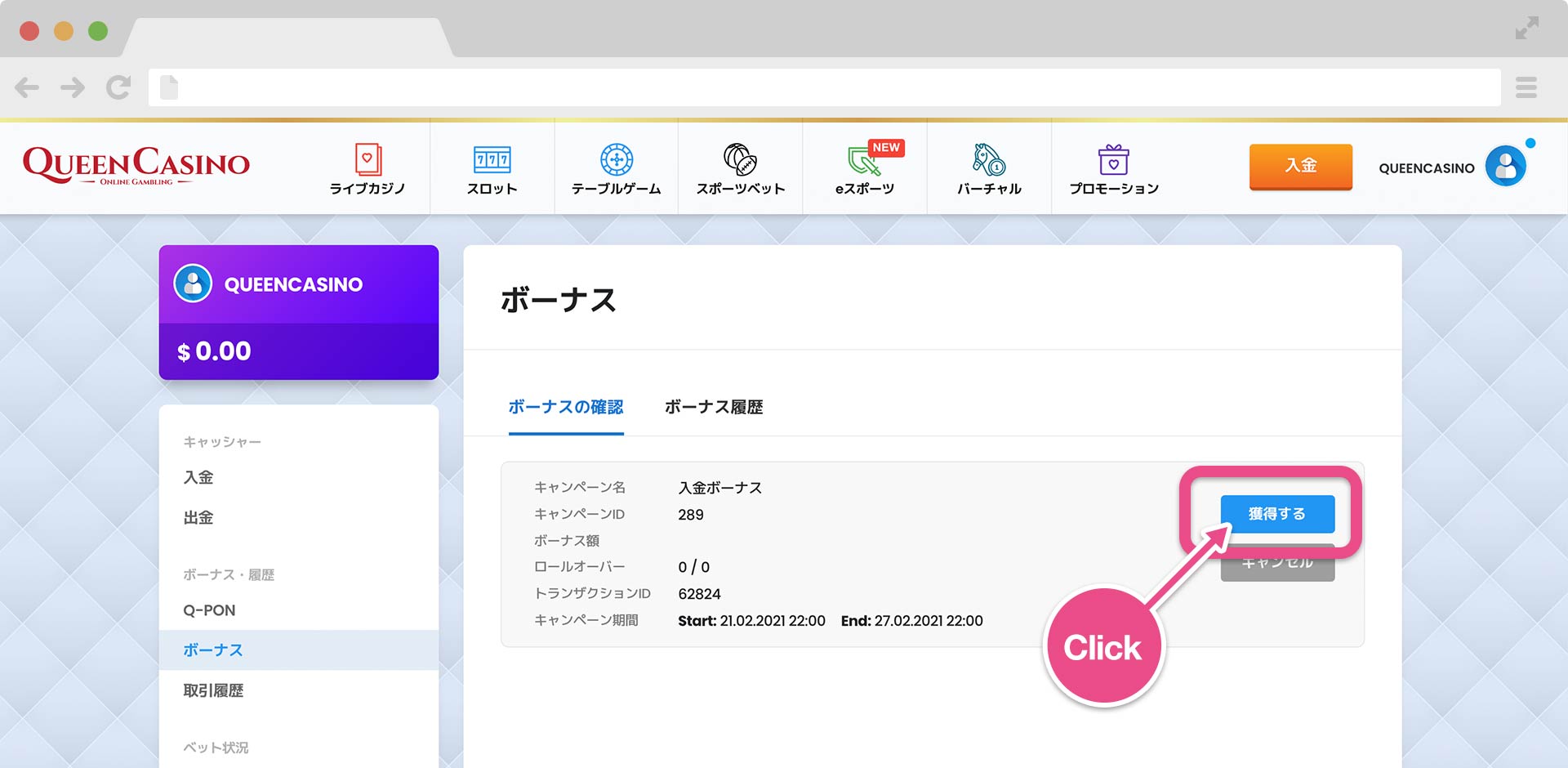1568x768 pixels.
Task: Click the green macOS zoom button
Action: (98, 31)
